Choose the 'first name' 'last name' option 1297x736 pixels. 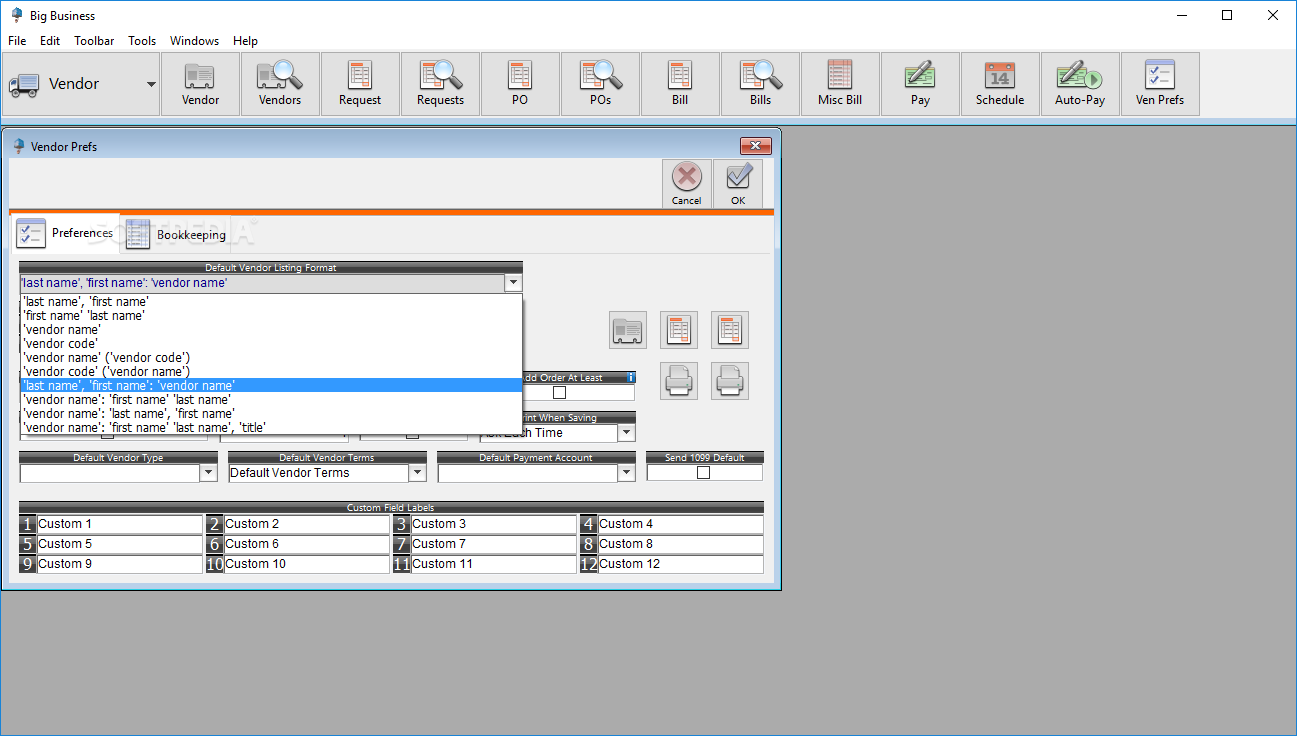coord(271,315)
